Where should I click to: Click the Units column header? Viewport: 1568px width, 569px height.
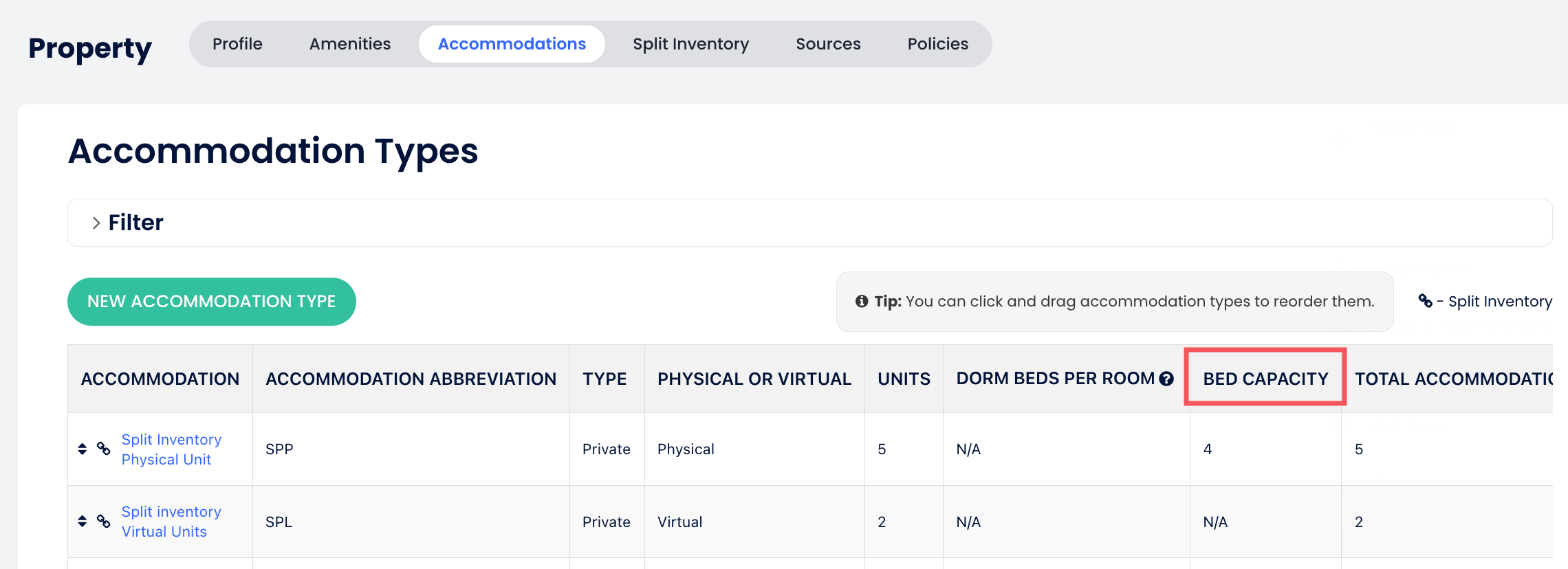pos(904,379)
